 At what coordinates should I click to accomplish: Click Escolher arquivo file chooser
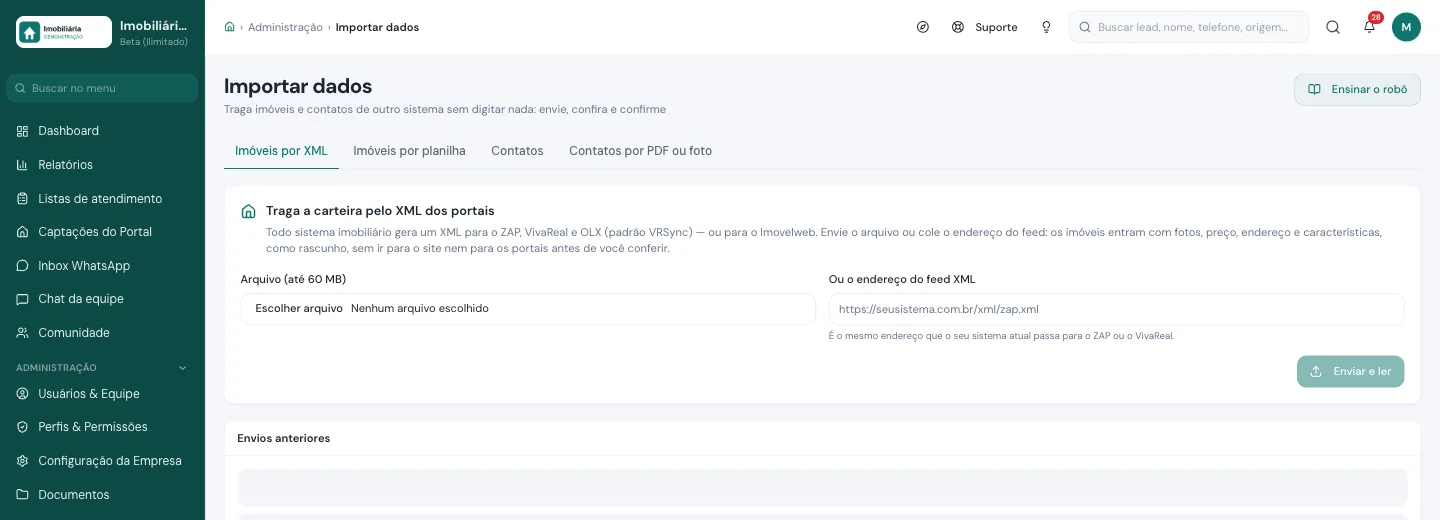point(299,308)
